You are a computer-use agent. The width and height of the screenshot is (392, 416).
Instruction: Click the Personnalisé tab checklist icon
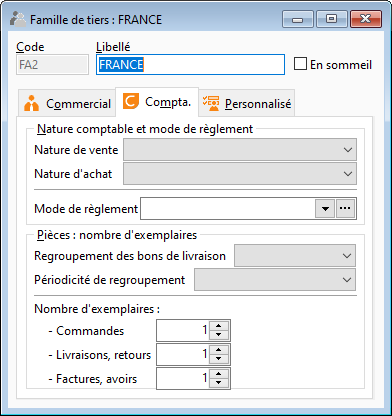(211, 103)
